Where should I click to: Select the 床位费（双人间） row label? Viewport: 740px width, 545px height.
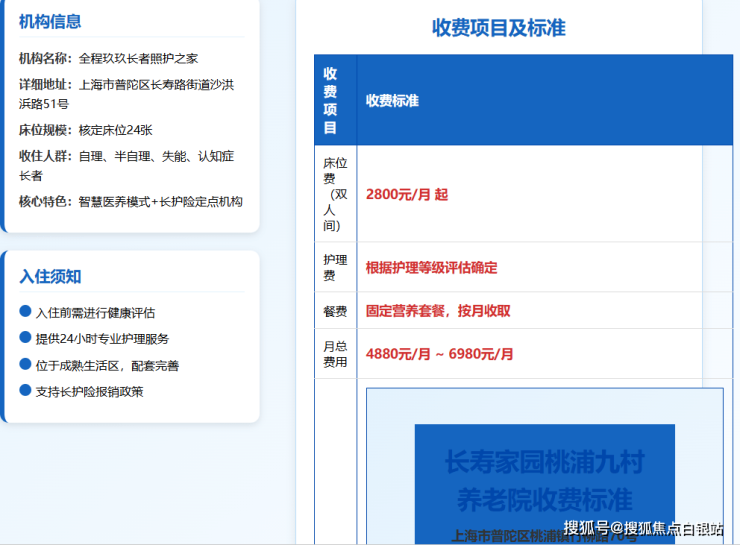(x=336, y=194)
